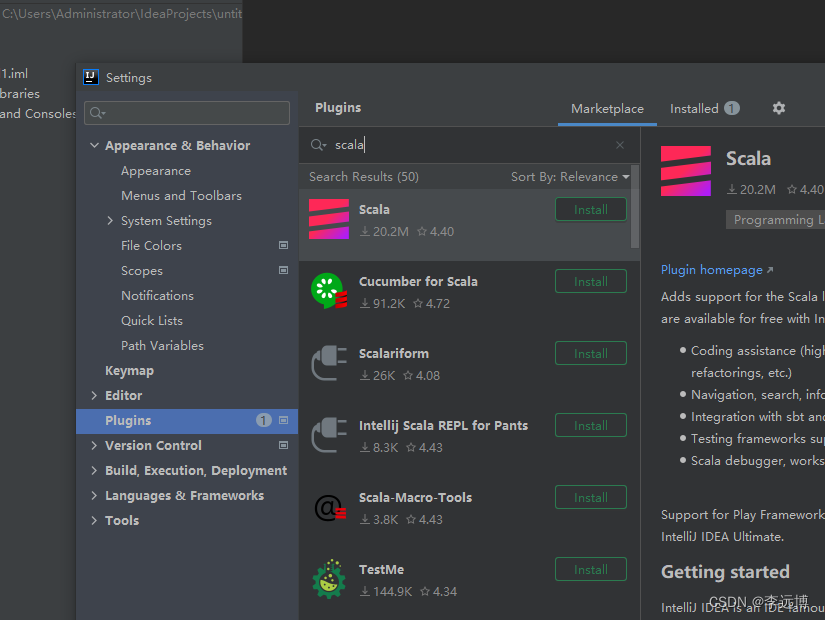Click the TestMe plugin icon
This screenshot has height=620, width=825.
329,579
